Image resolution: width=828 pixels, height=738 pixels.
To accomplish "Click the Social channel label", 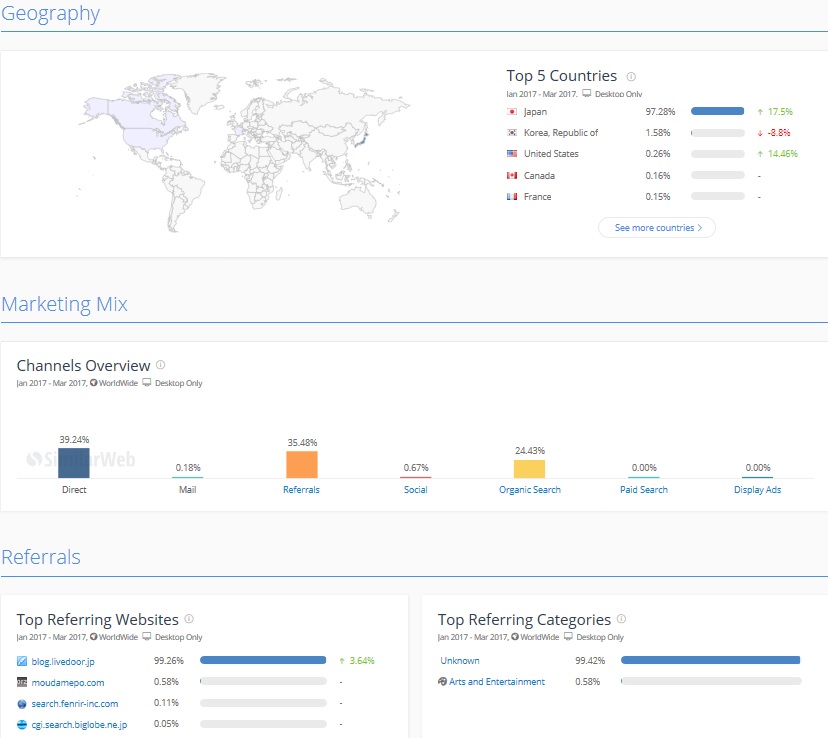I will click(x=415, y=490).
